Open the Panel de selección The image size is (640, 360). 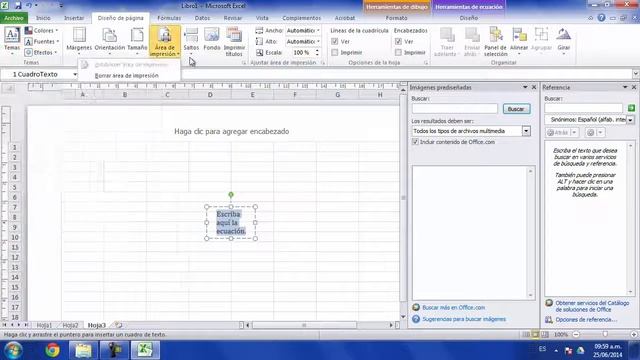496,41
